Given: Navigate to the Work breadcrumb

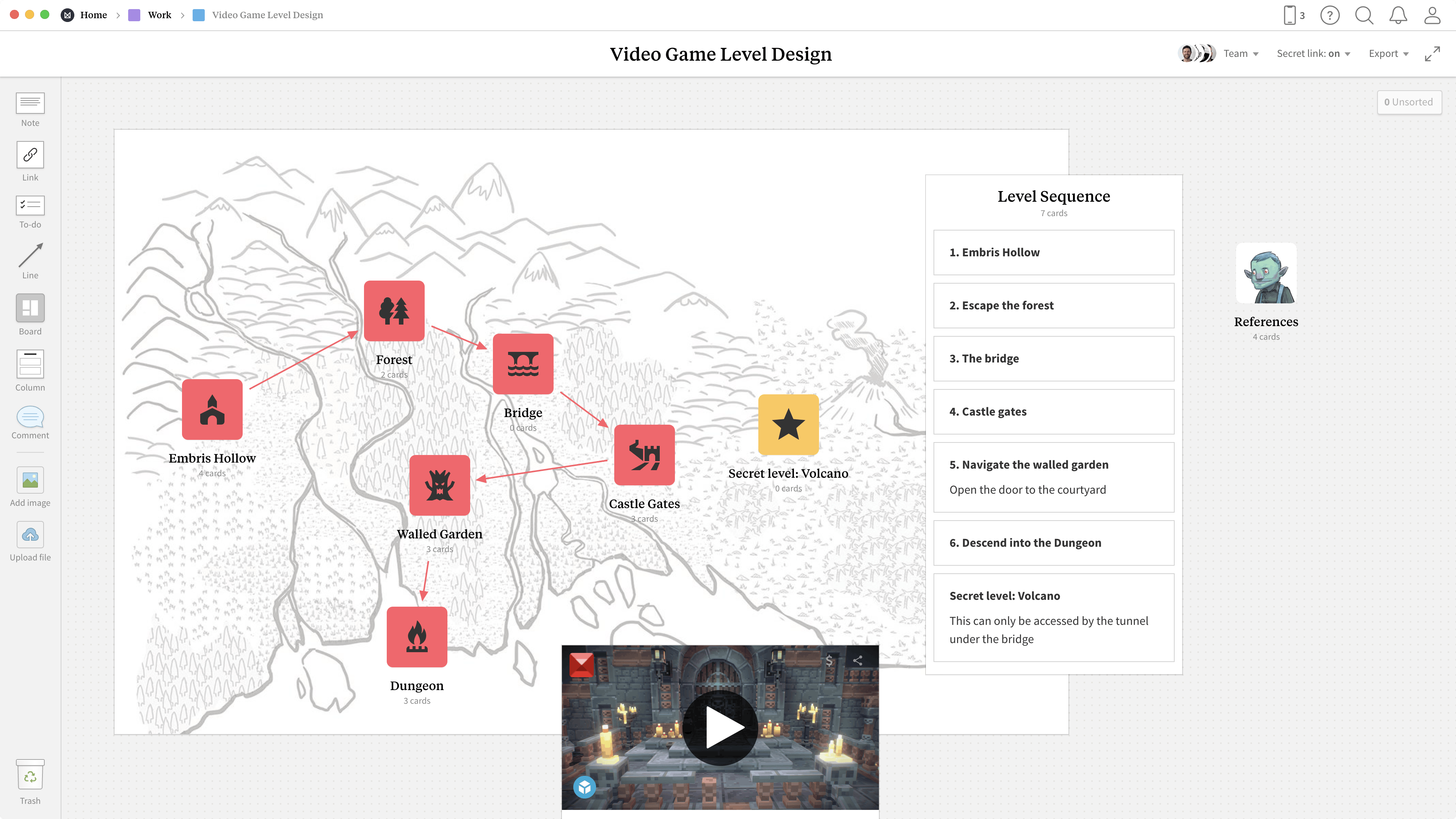Looking at the screenshot, I should coord(159,15).
